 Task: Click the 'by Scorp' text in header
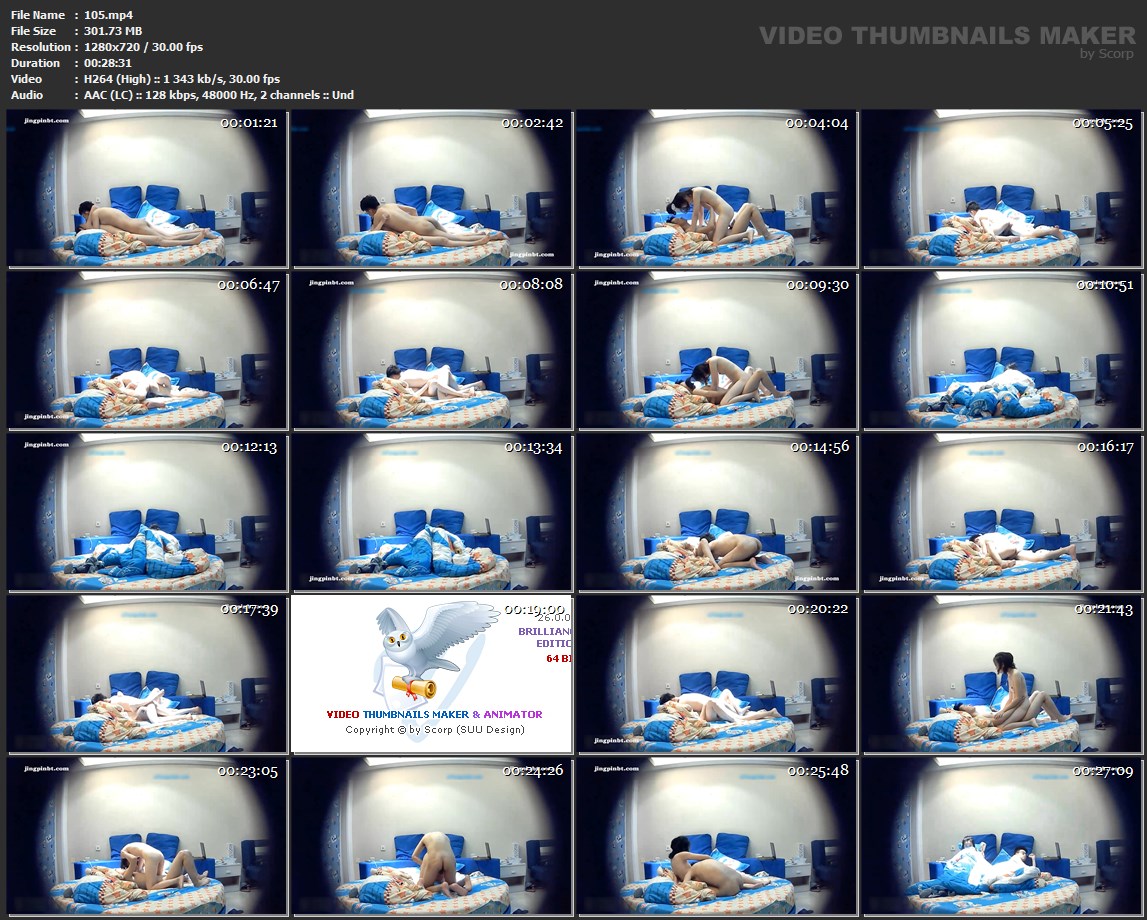(x=1107, y=55)
